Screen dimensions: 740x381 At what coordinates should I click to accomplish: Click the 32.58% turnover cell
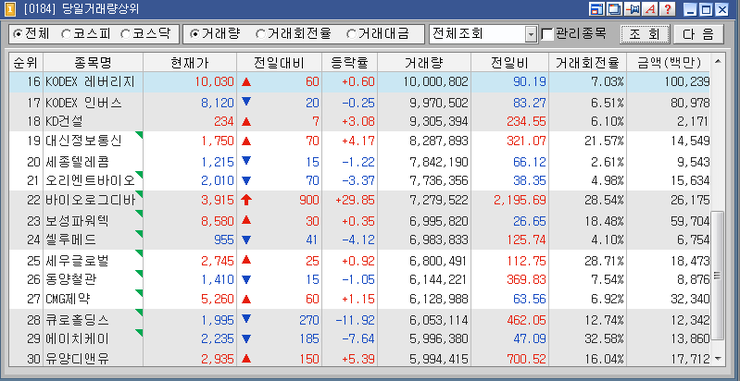[x=604, y=339]
